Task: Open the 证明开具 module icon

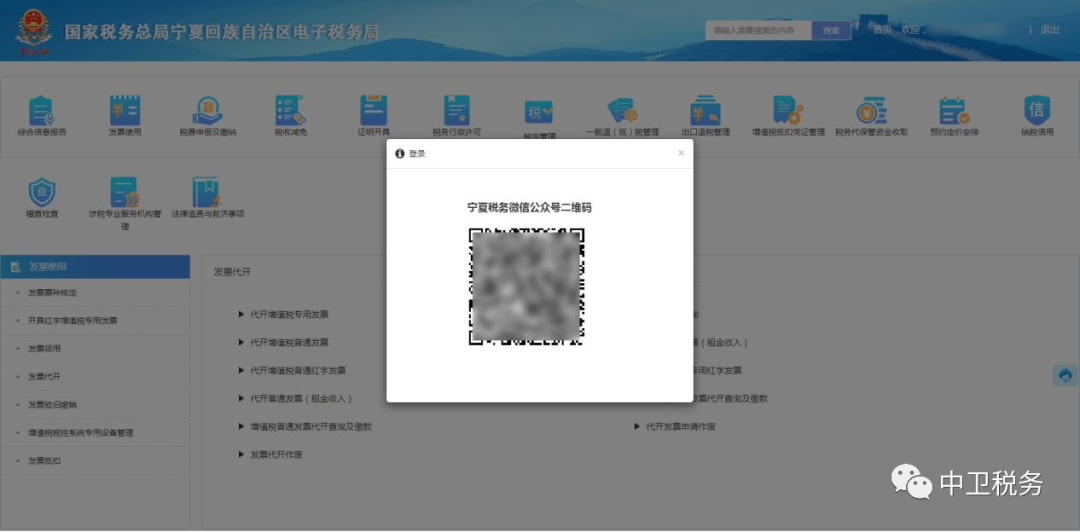Action: (373, 110)
